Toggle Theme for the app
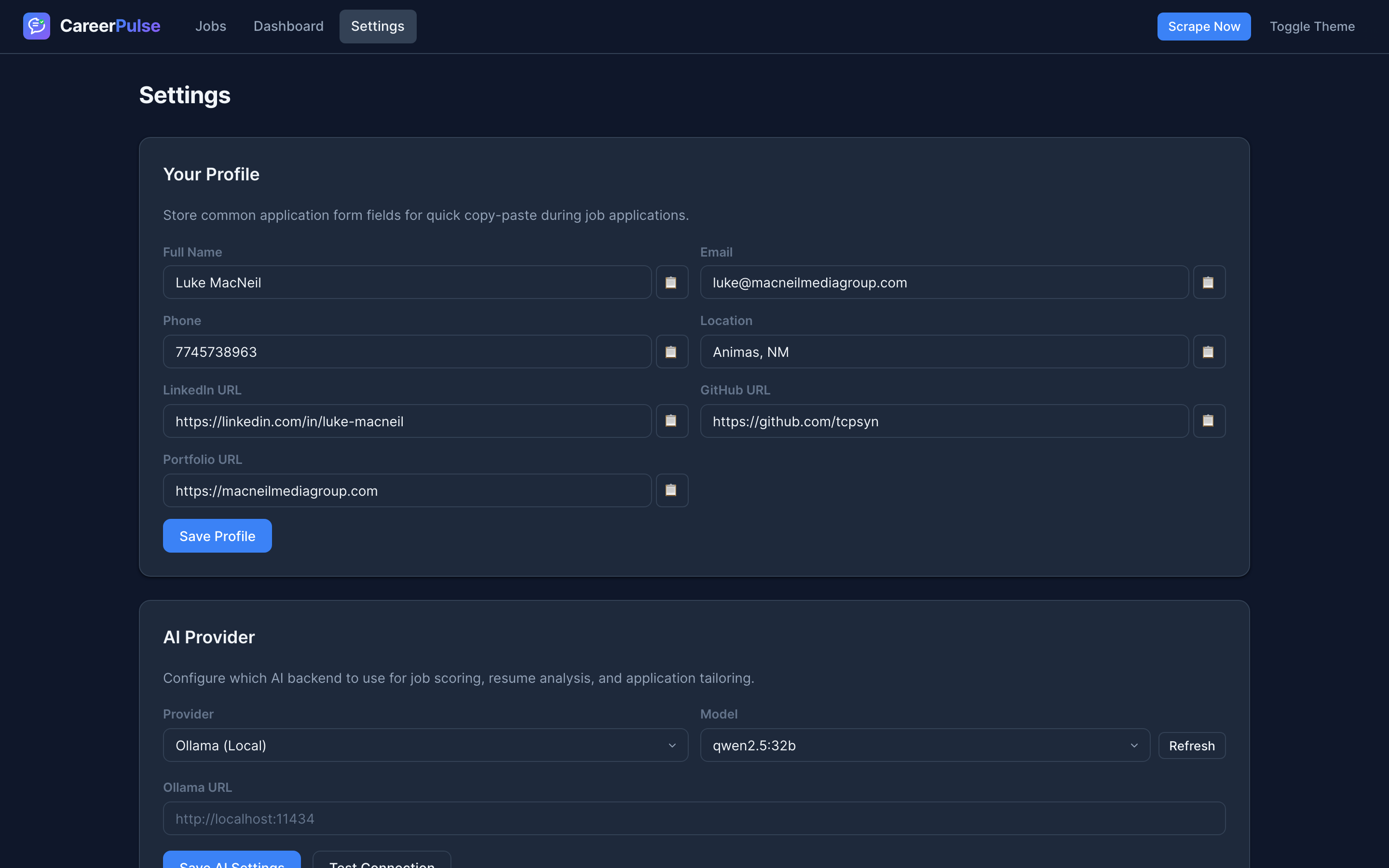Screen dimensions: 1389x868 (x=1312, y=26)
